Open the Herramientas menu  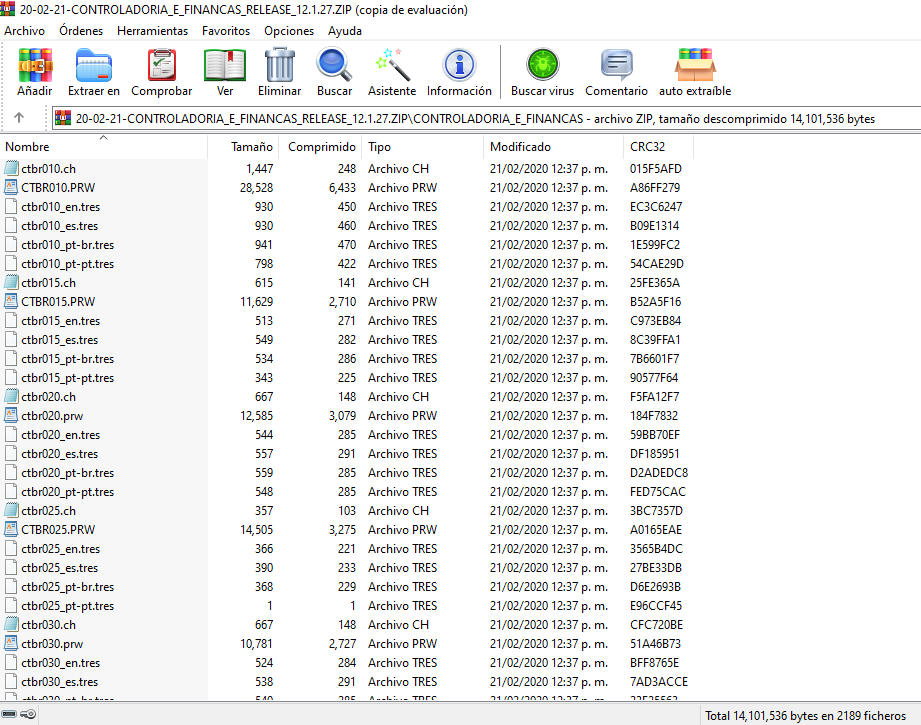point(152,31)
